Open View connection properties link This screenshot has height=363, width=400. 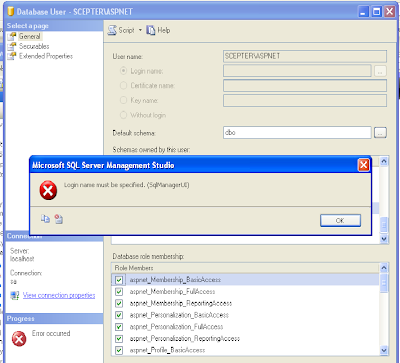(x=59, y=295)
